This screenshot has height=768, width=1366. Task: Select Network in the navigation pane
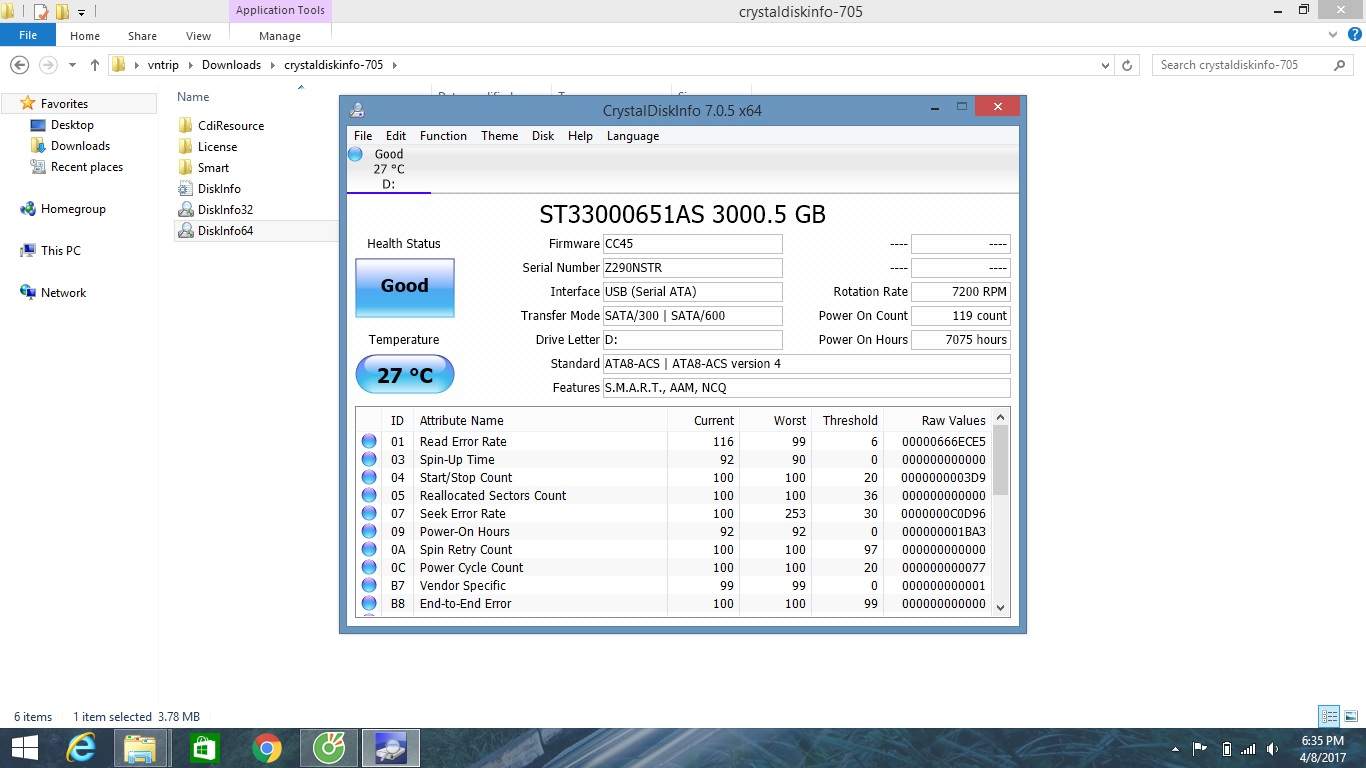[63, 293]
